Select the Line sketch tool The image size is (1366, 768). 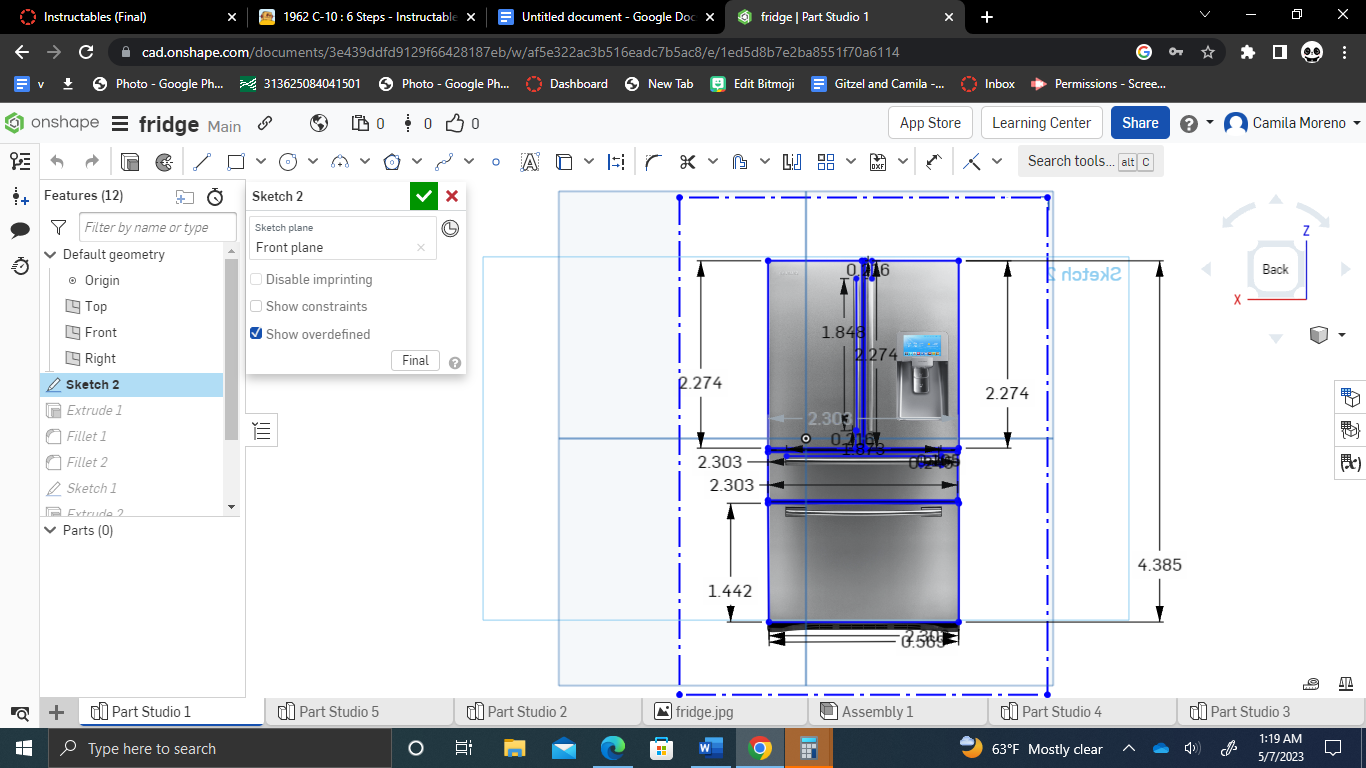(x=202, y=160)
